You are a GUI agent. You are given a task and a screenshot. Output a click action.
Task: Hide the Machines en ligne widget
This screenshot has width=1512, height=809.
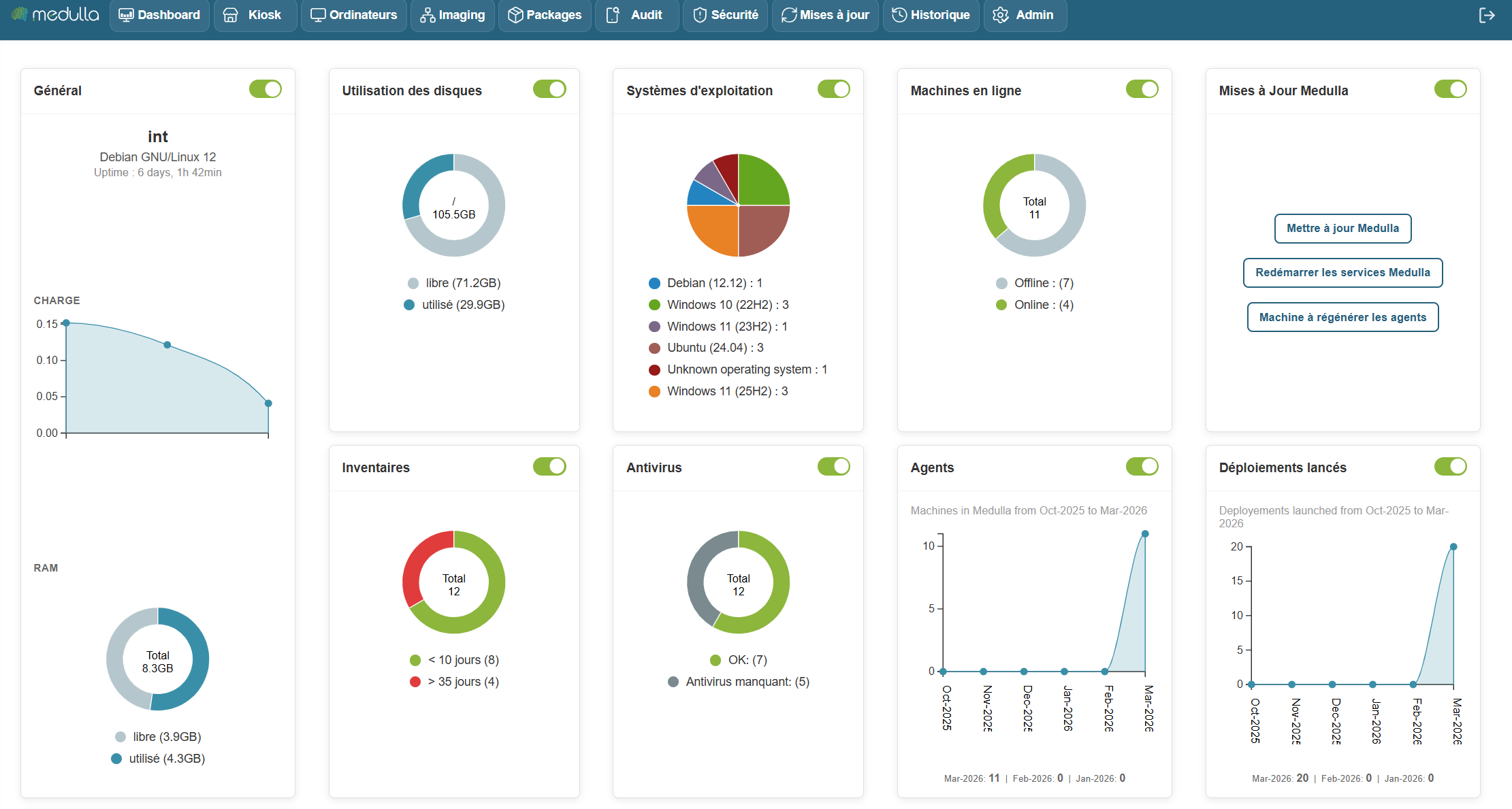pyautogui.click(x=1142, y=89)
